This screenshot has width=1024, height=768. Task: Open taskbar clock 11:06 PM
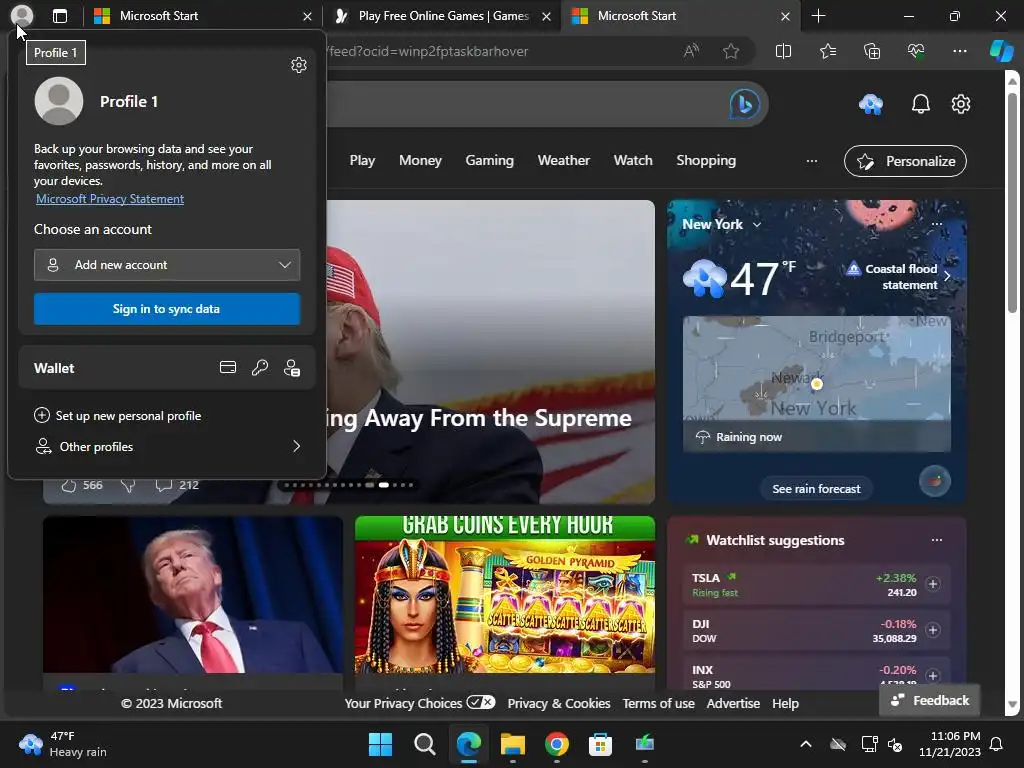coord(950,744)
